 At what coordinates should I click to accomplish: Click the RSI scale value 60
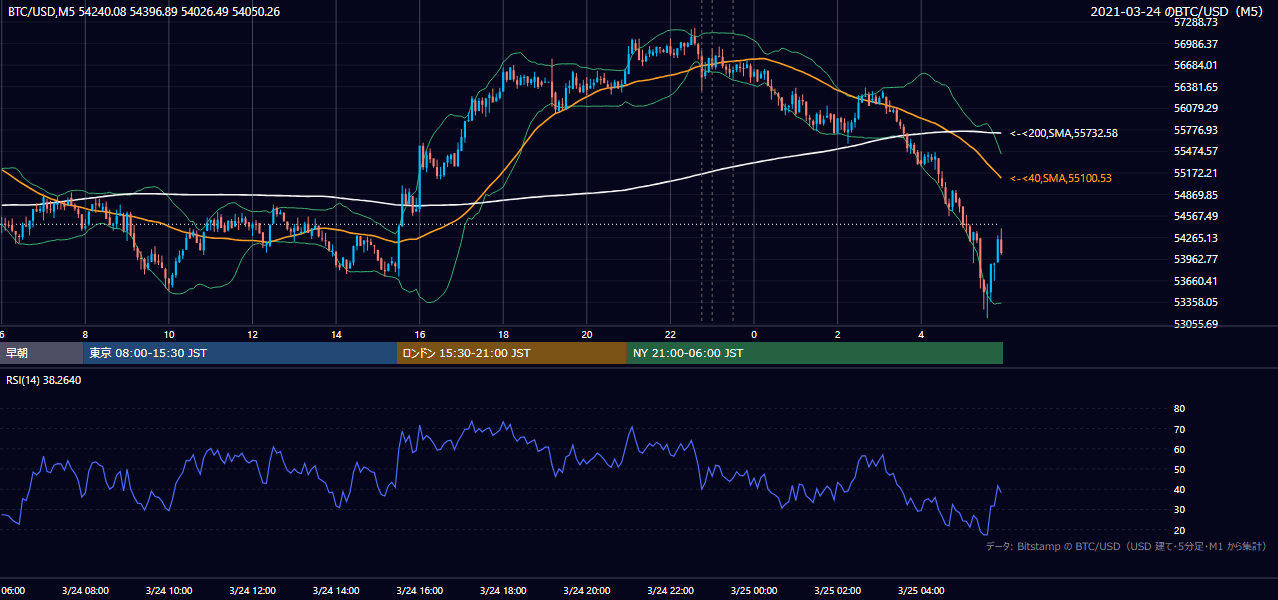pos(1179,449)
